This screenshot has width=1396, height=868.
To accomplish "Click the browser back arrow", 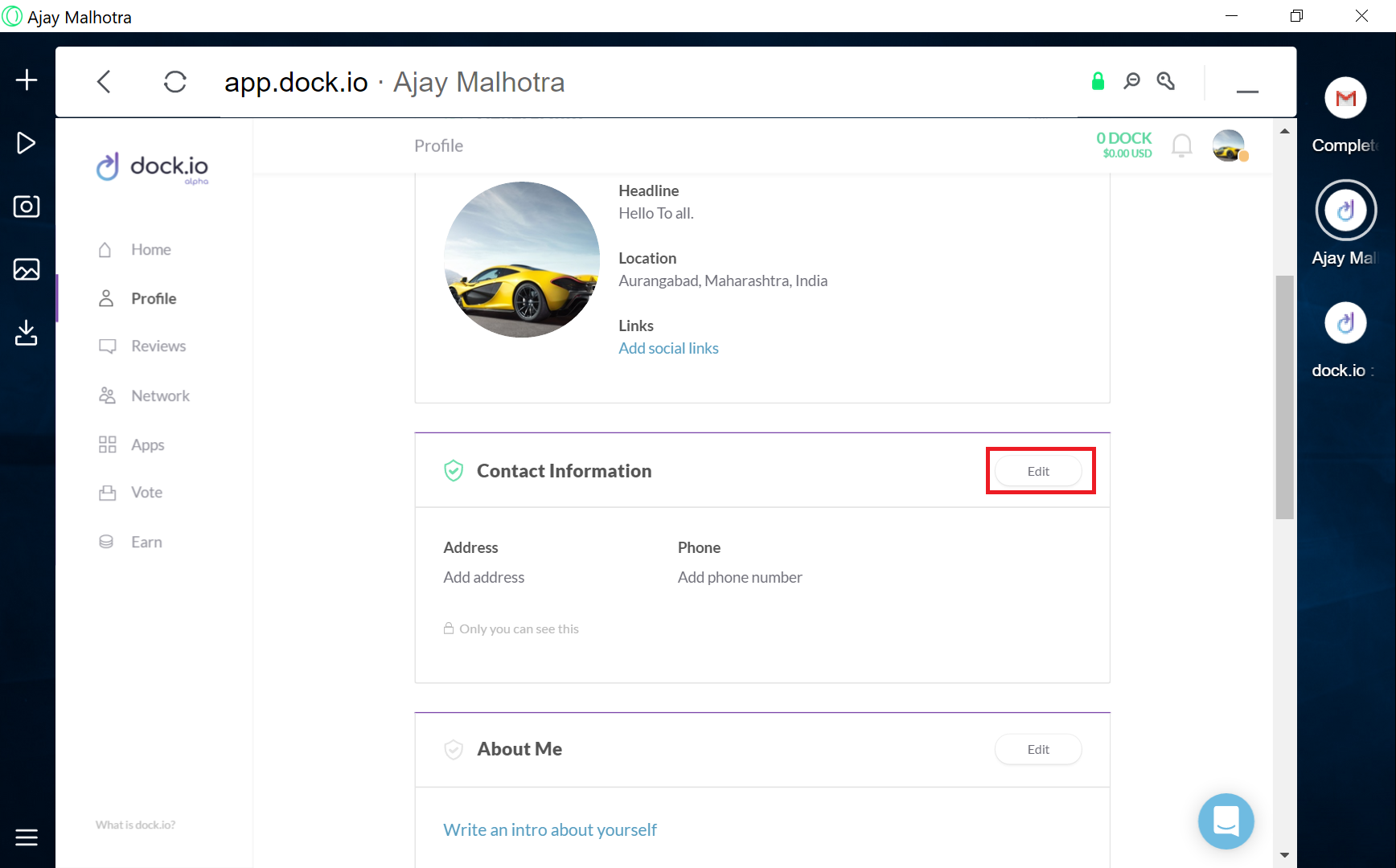I will tap(104, 81).
